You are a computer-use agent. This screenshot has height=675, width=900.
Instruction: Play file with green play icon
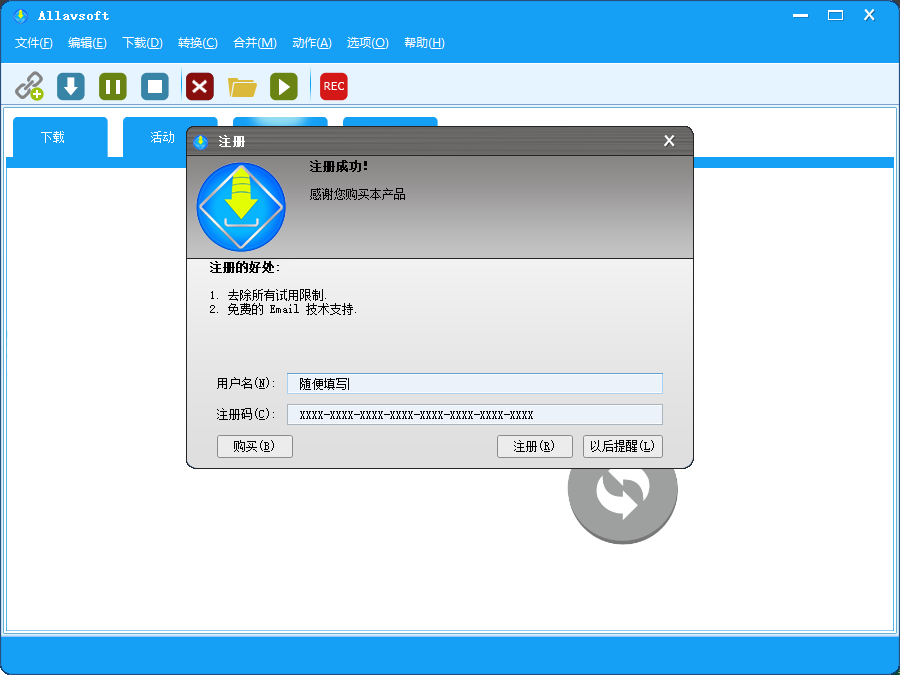point(284,86)
